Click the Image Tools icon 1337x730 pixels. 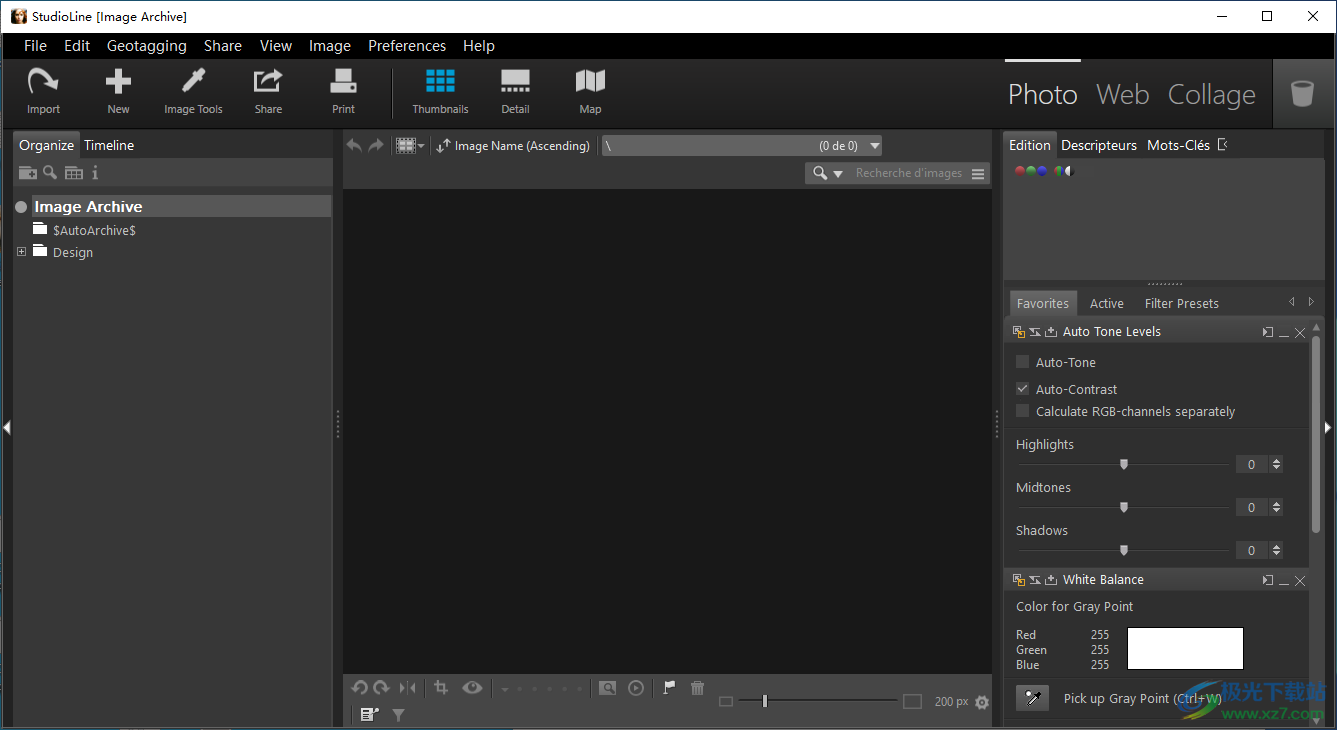193,91
